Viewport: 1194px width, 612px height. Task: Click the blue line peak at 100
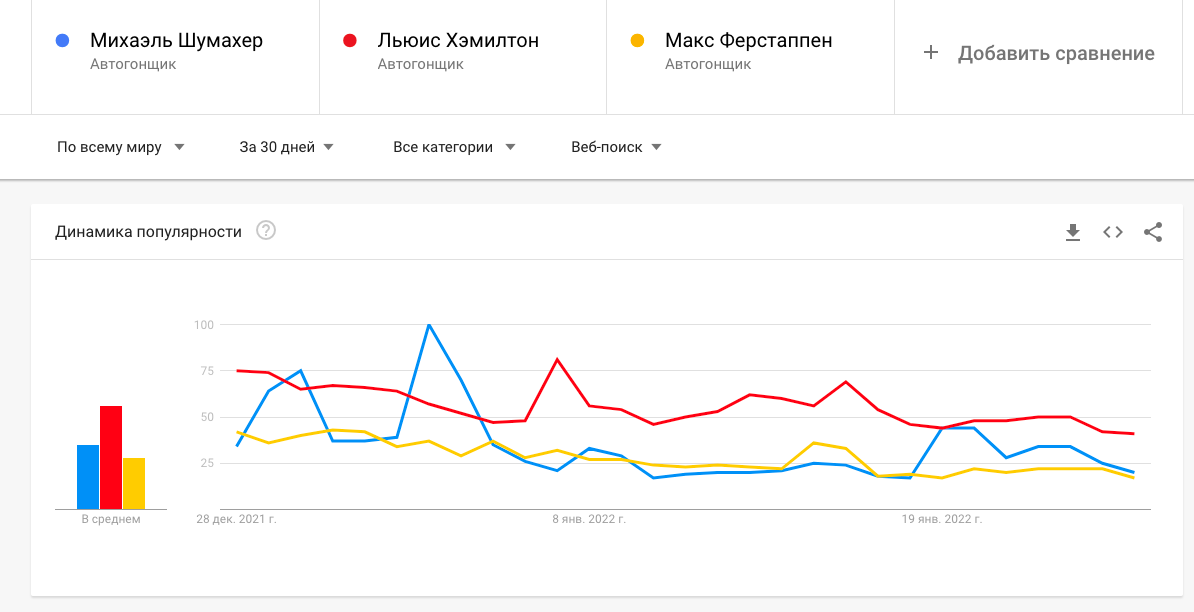pos(429,324)
